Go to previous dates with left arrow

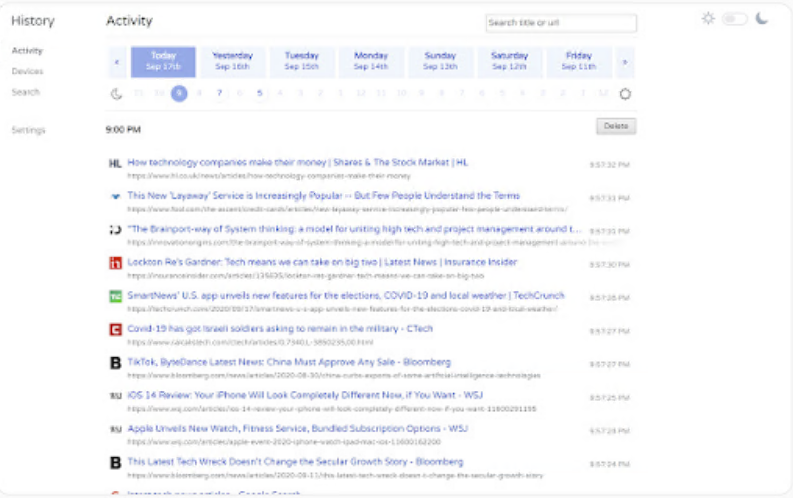pyautogui.click(x=116, y=62)
